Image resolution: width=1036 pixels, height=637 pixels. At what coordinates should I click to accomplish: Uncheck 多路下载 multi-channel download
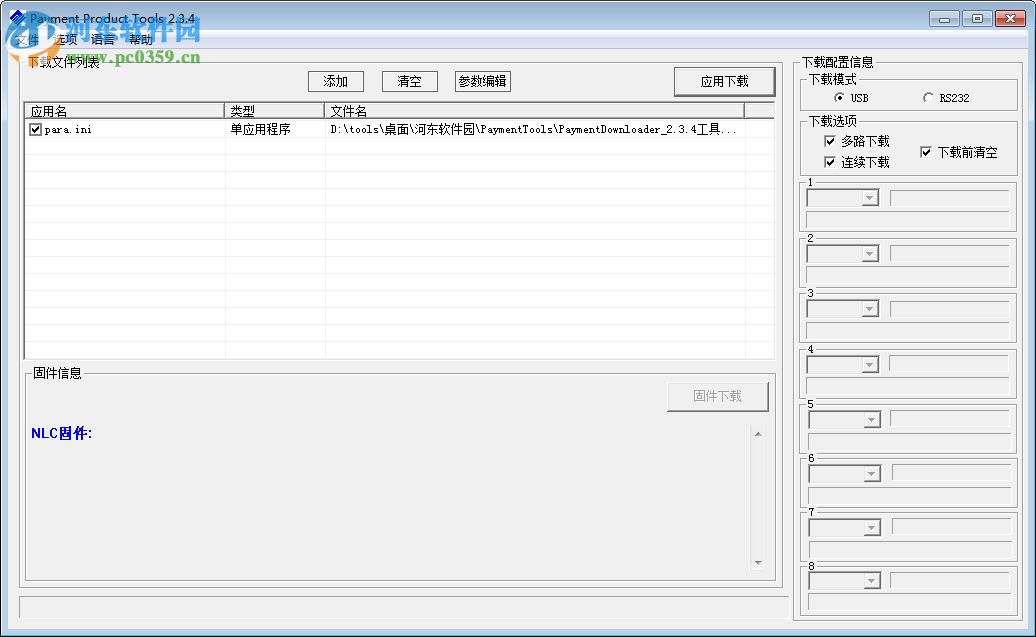830,141
